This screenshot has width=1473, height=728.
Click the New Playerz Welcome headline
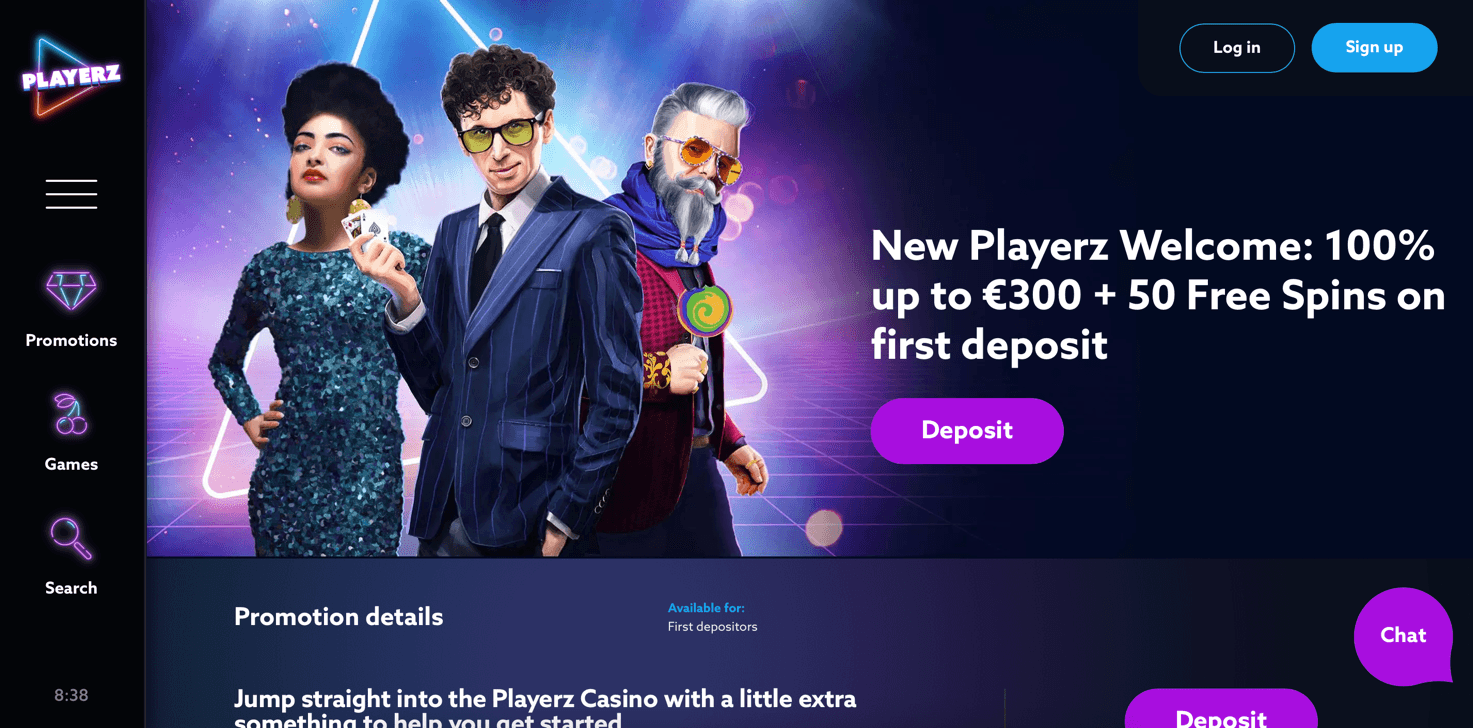[x=1158, y=295]
